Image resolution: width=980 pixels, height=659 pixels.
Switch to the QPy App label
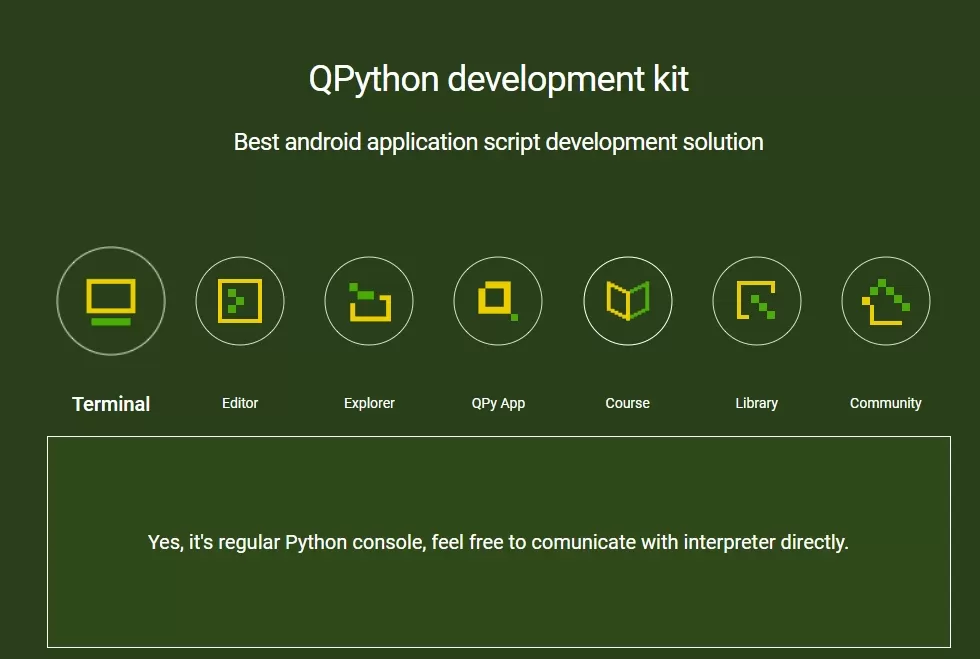(498, 403)
